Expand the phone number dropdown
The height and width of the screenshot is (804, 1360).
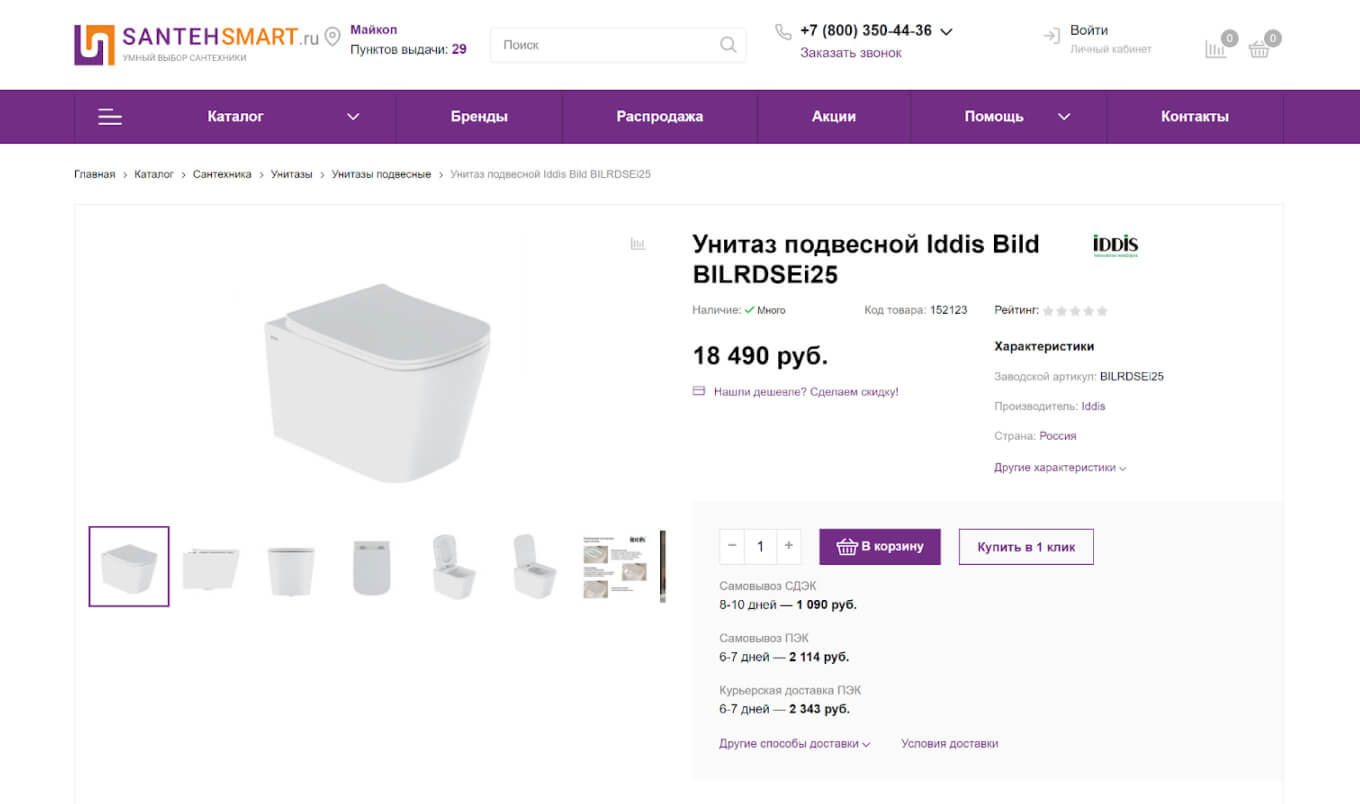(x=946, y=32)
